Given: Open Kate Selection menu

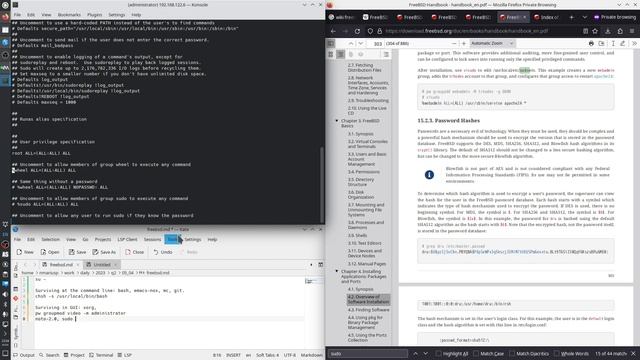Looking at the screenshot, I should point(51,240).
